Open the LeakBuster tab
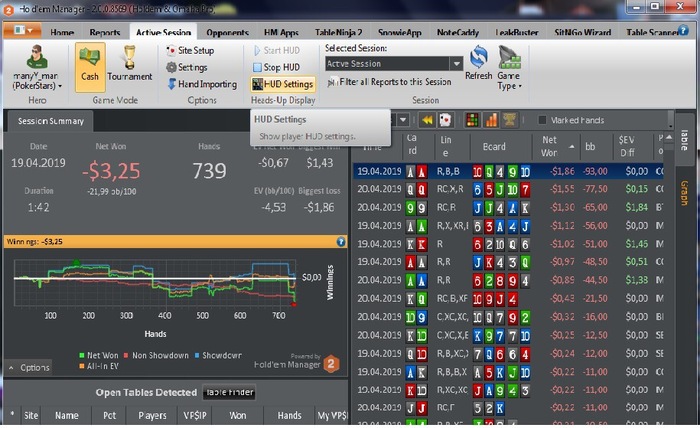Screen dimensions: 700x428 (x=517, y=32)
